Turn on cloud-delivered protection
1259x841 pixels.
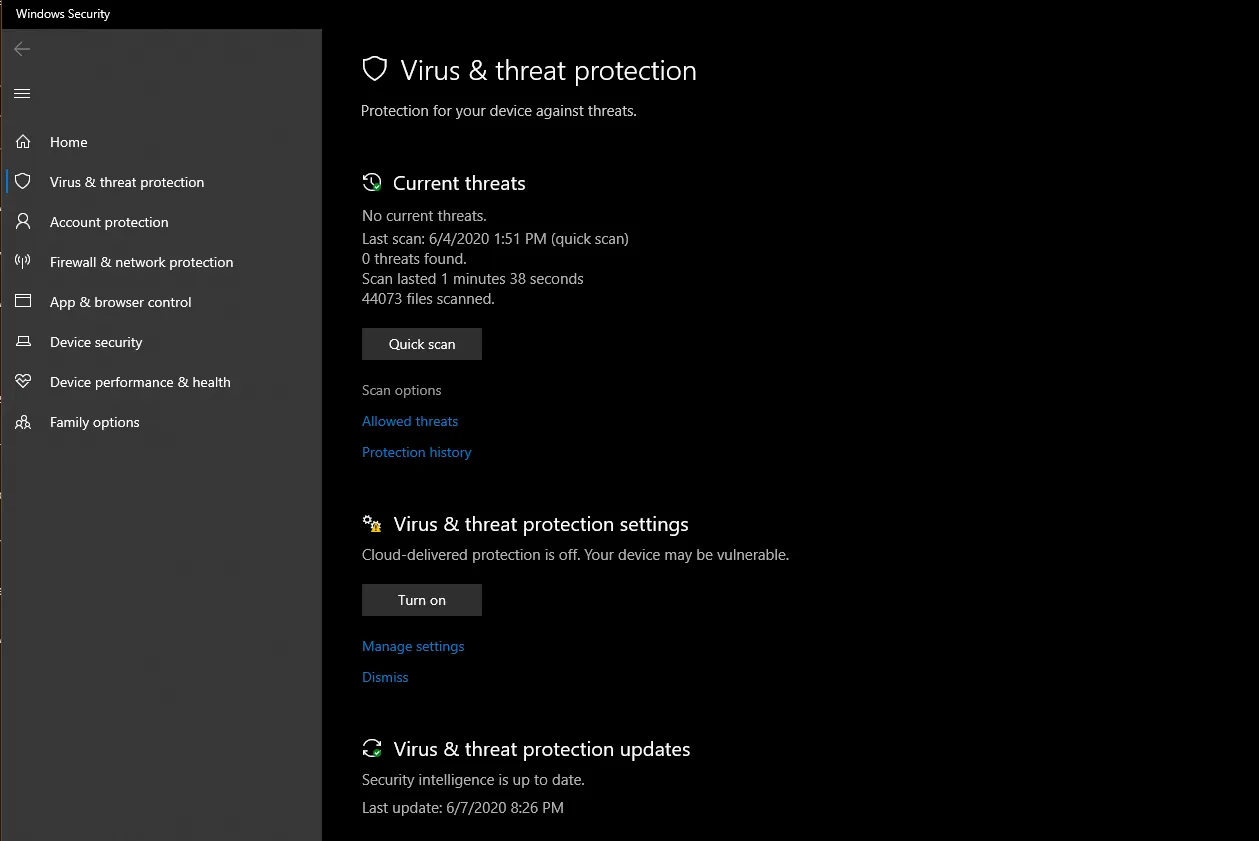point(421,600)
